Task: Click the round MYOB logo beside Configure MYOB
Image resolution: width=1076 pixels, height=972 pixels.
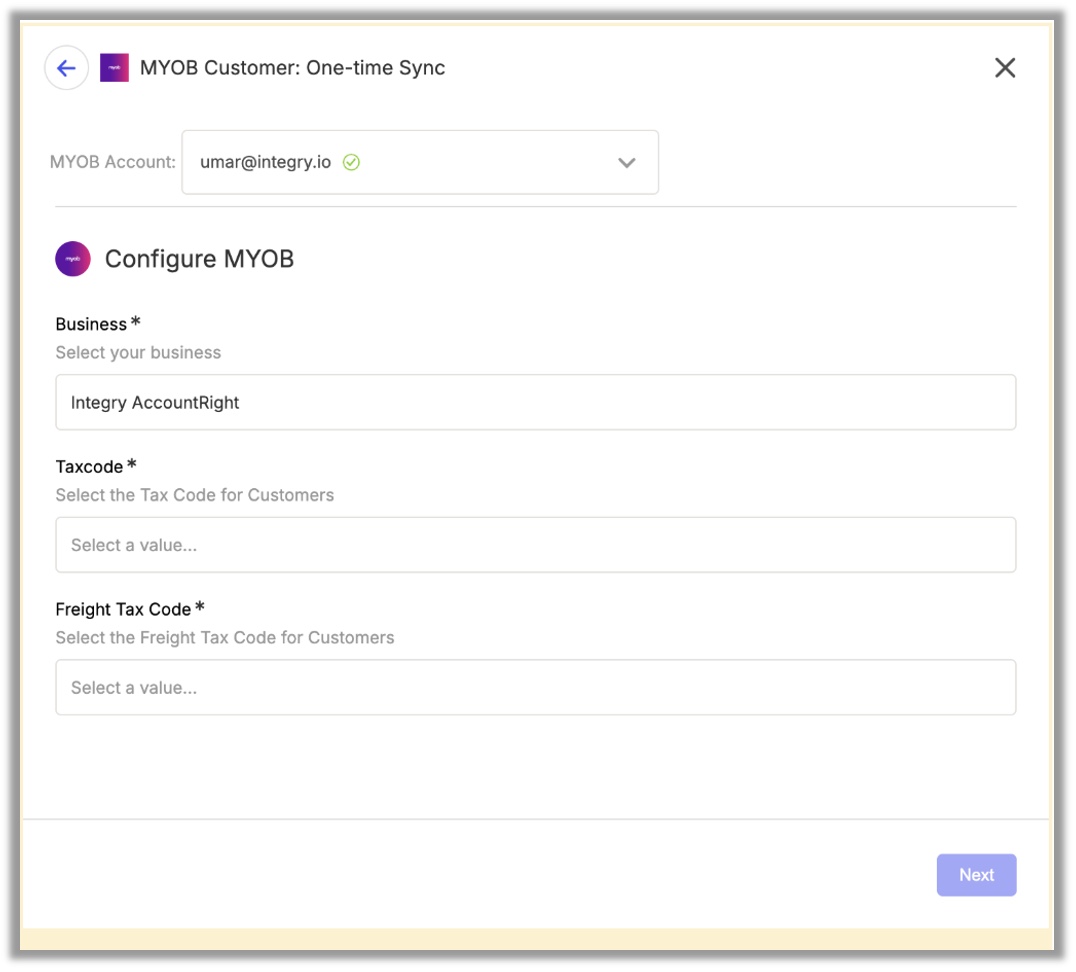Action: coord(73,259)
